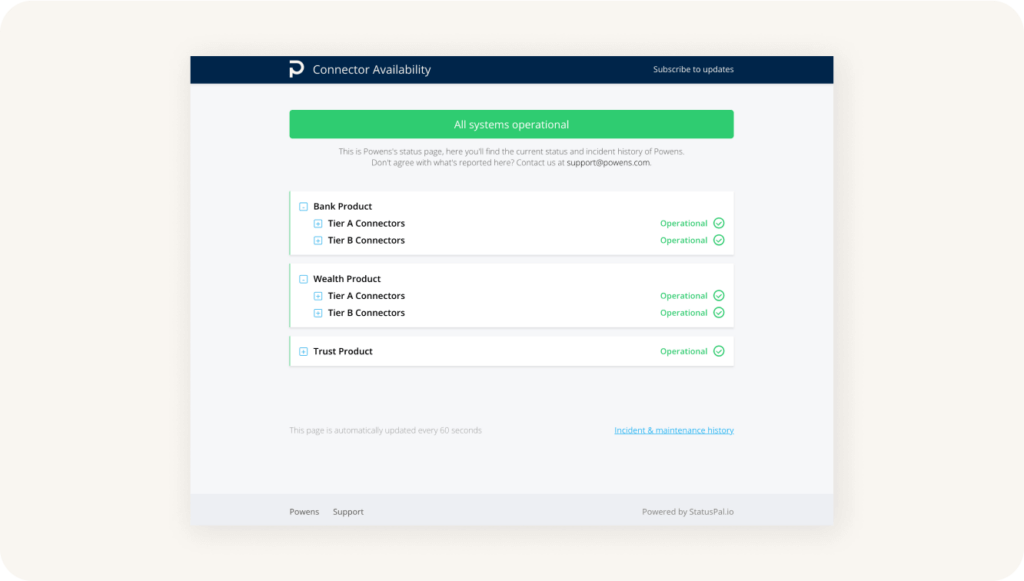Click the Powens logo in the header
This screenshot has height=581, width=1024.
(296, 69)
